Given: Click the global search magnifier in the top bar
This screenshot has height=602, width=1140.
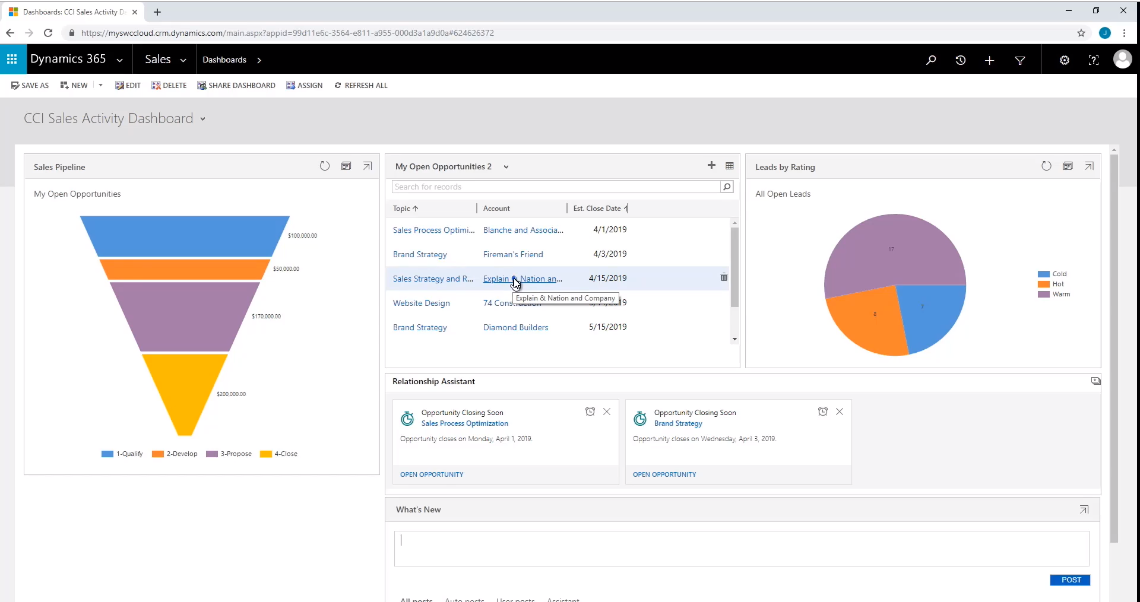Looking at the screenshot, I should [931, 60].
